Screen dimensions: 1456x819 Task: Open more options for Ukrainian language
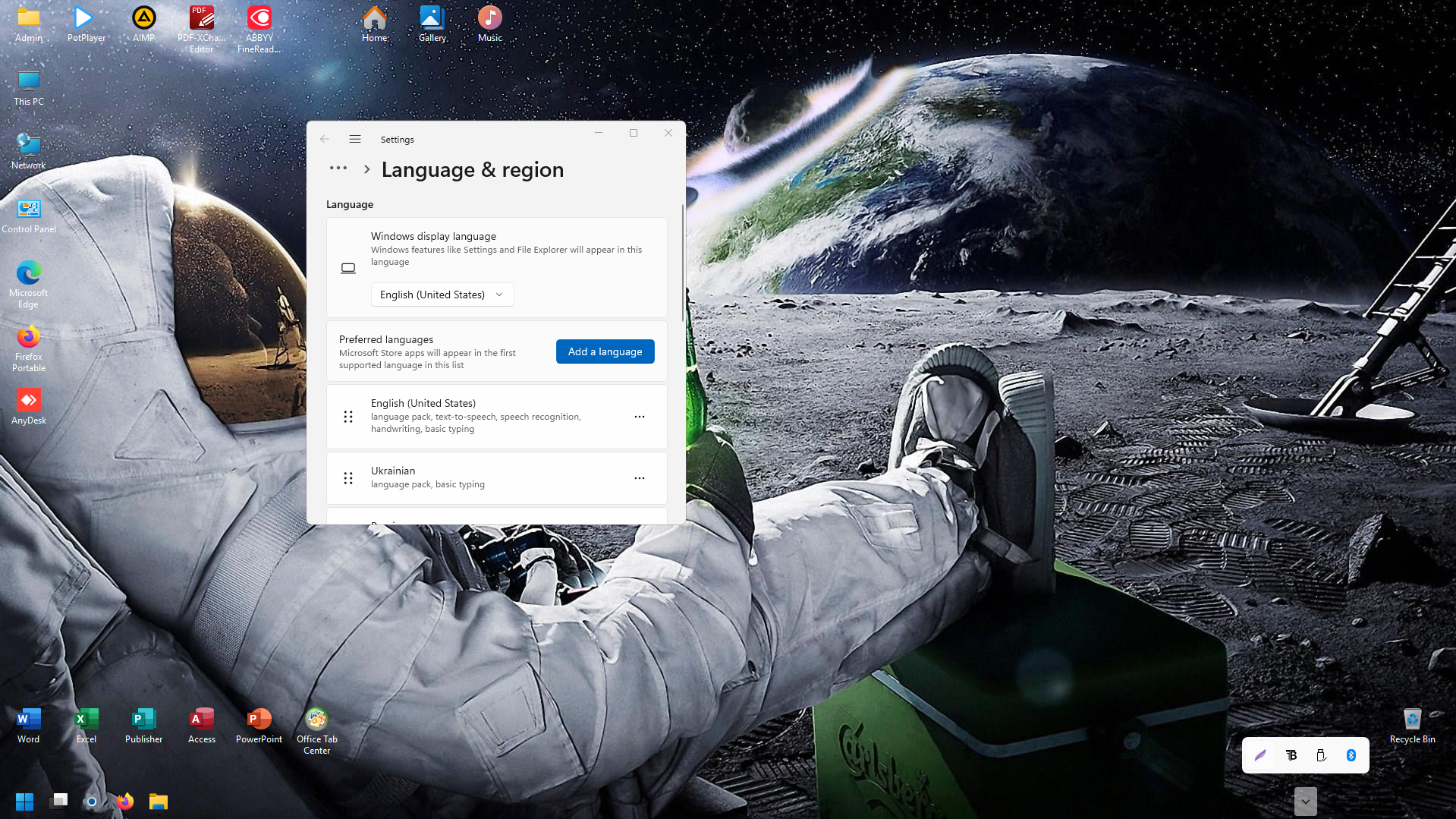640,478
